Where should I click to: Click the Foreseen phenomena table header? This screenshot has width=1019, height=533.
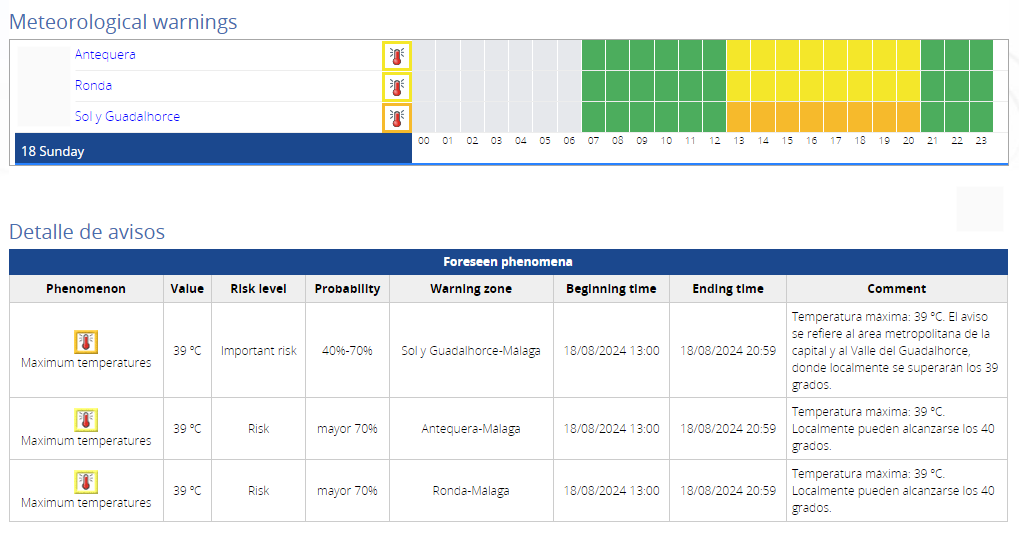pos(508,262)
